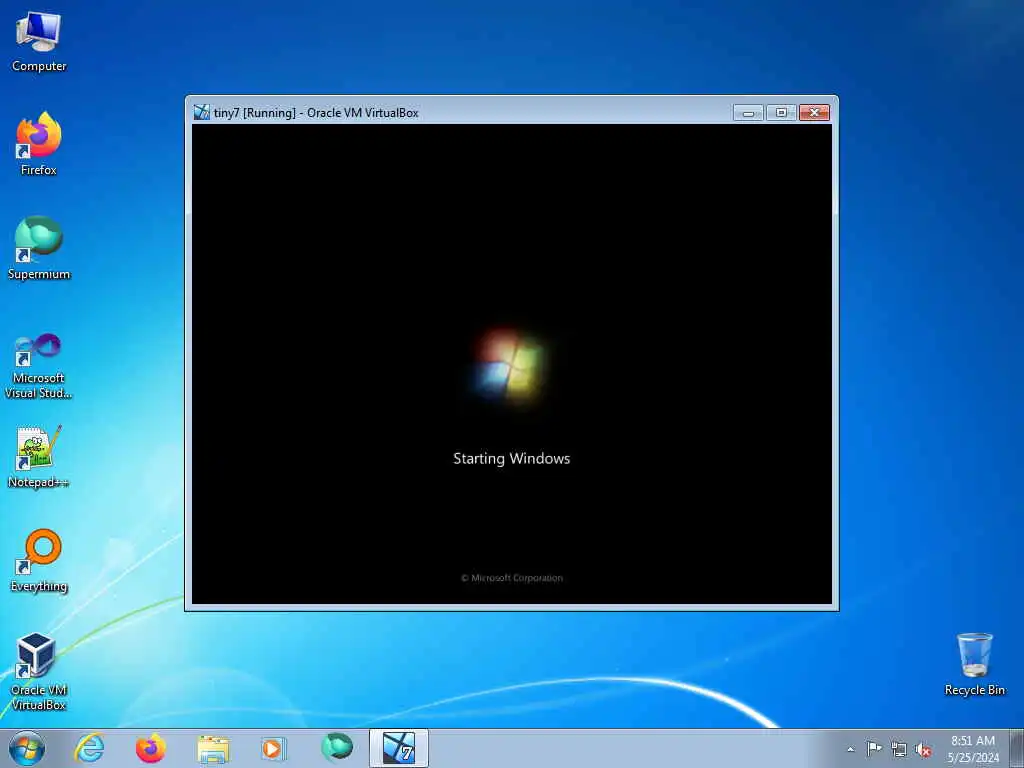Screen dimensions: 1024x768
Task: Minimize the tiny7 VirtualBox window
Action: tap(748, 113)
